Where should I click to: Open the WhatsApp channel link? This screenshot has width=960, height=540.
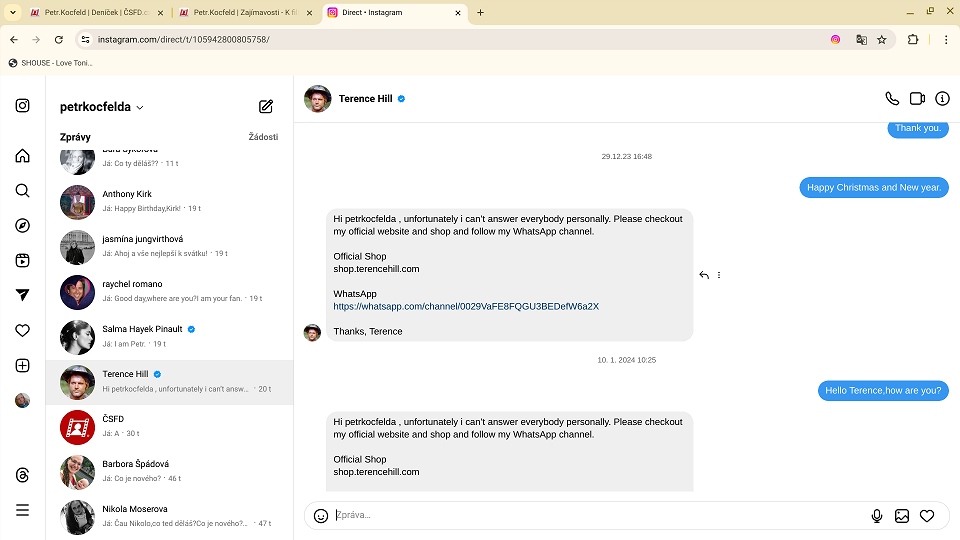[466, 306]
